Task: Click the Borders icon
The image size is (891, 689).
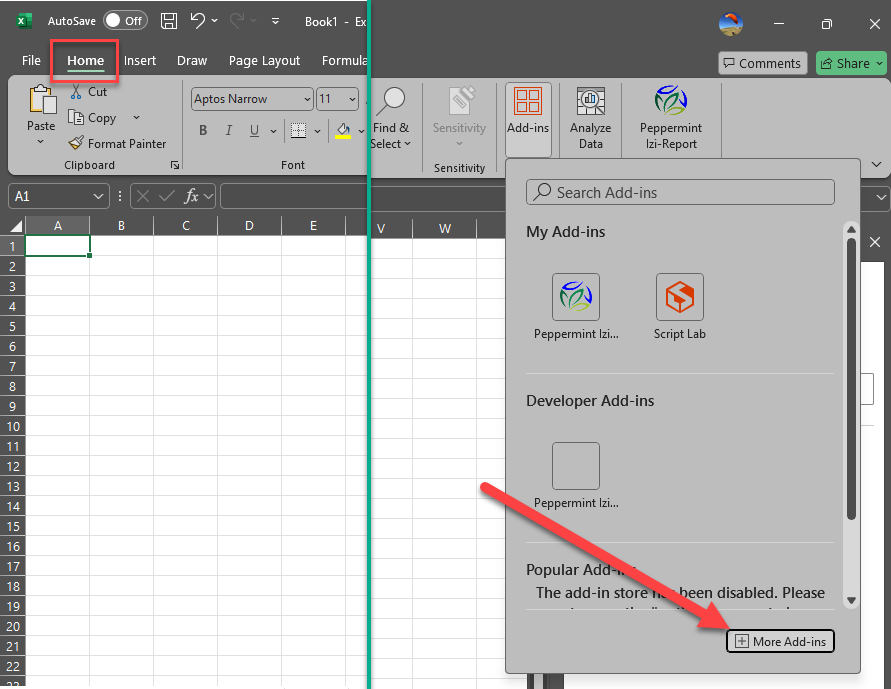Action: (x=298, y=131)
